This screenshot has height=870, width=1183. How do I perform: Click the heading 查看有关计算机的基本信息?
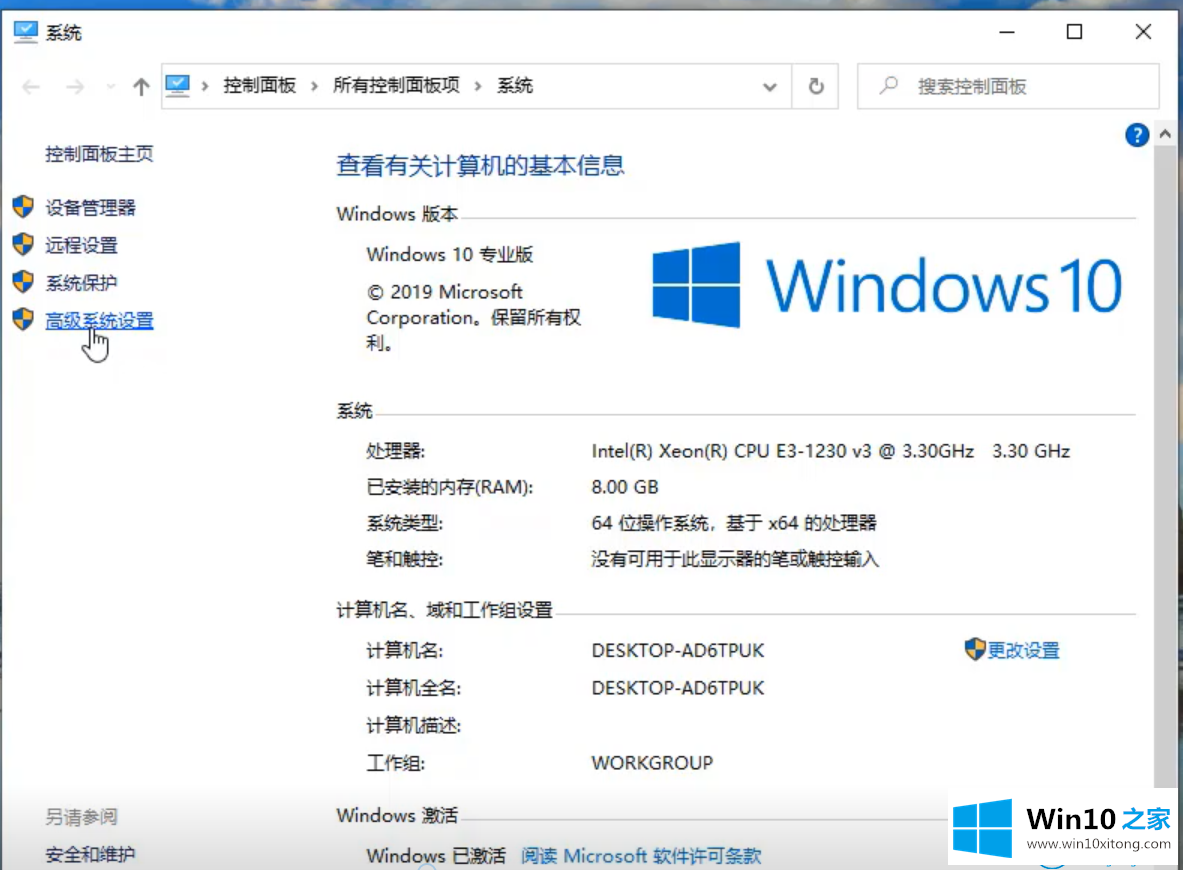tap(481, 165)
